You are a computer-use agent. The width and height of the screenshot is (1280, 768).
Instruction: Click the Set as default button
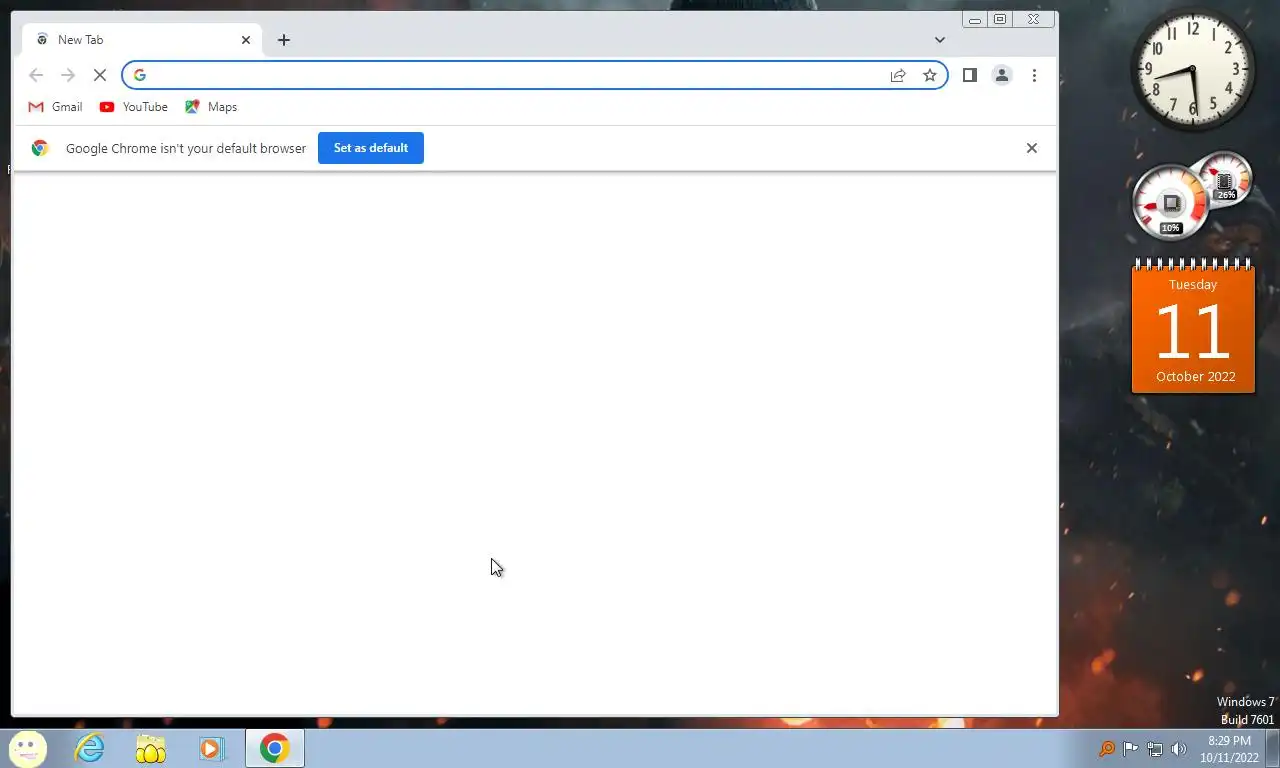[x=371, y=148]
